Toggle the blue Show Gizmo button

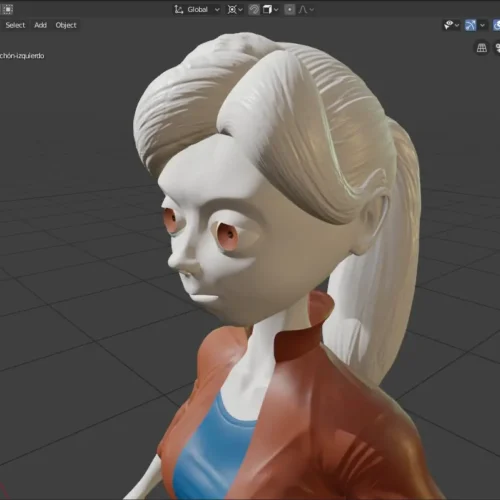tap(470, 25)
